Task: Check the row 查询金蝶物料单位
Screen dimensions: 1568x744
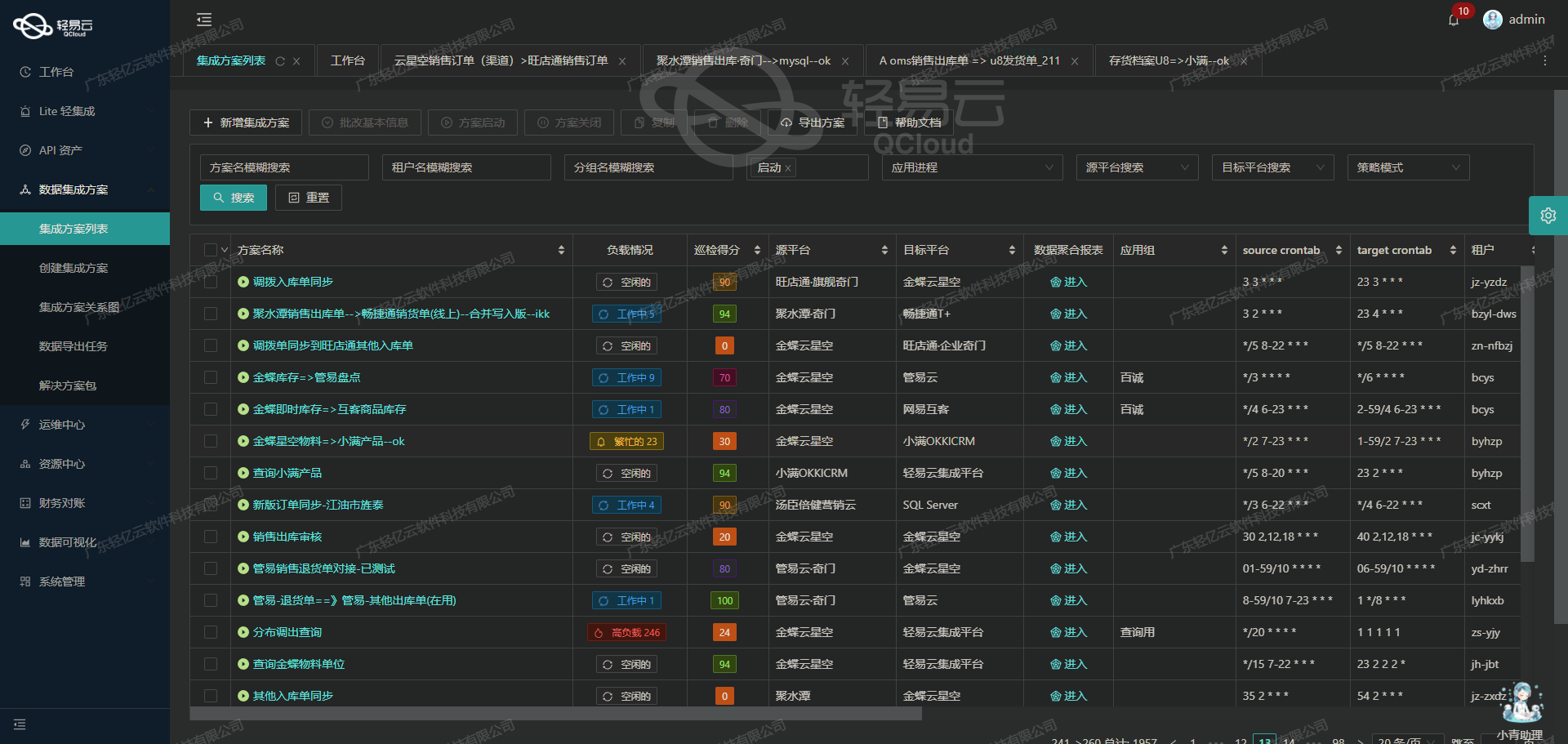Action: [211, 664]
